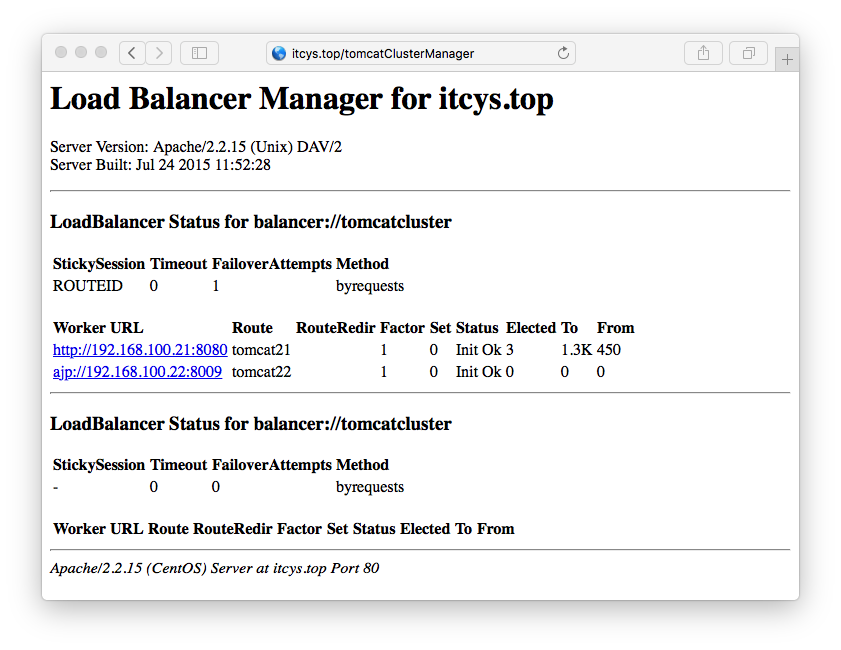
Task: Go back using Safari's back arrow
Action: [x=132, y=53]
